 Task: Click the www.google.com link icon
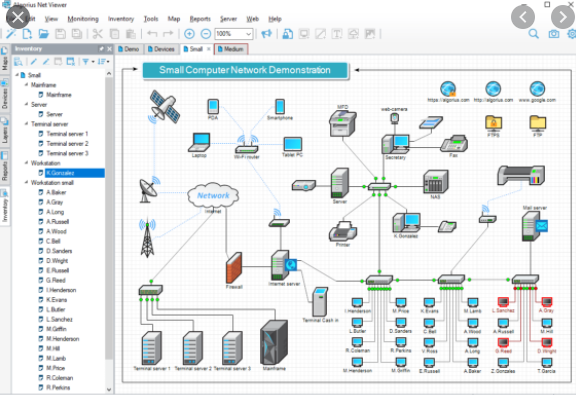537,89
